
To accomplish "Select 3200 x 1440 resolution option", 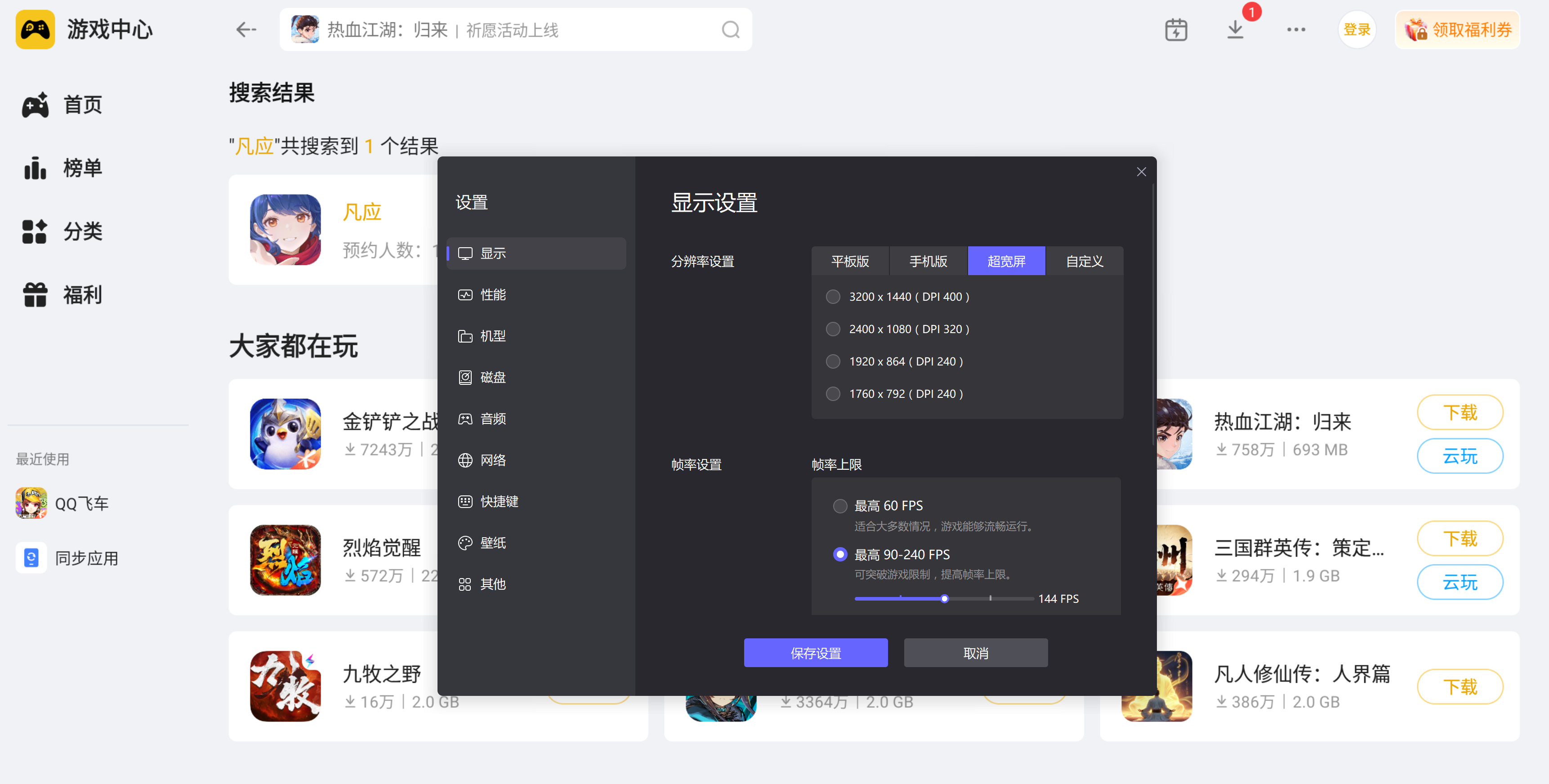I will point(833,296).
